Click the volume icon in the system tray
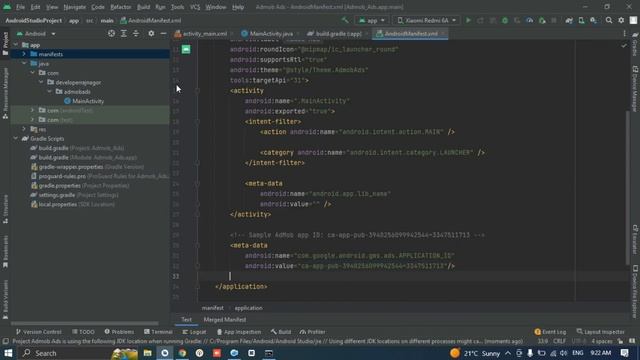This screenshot has width=640, height=360. [564, 353]
